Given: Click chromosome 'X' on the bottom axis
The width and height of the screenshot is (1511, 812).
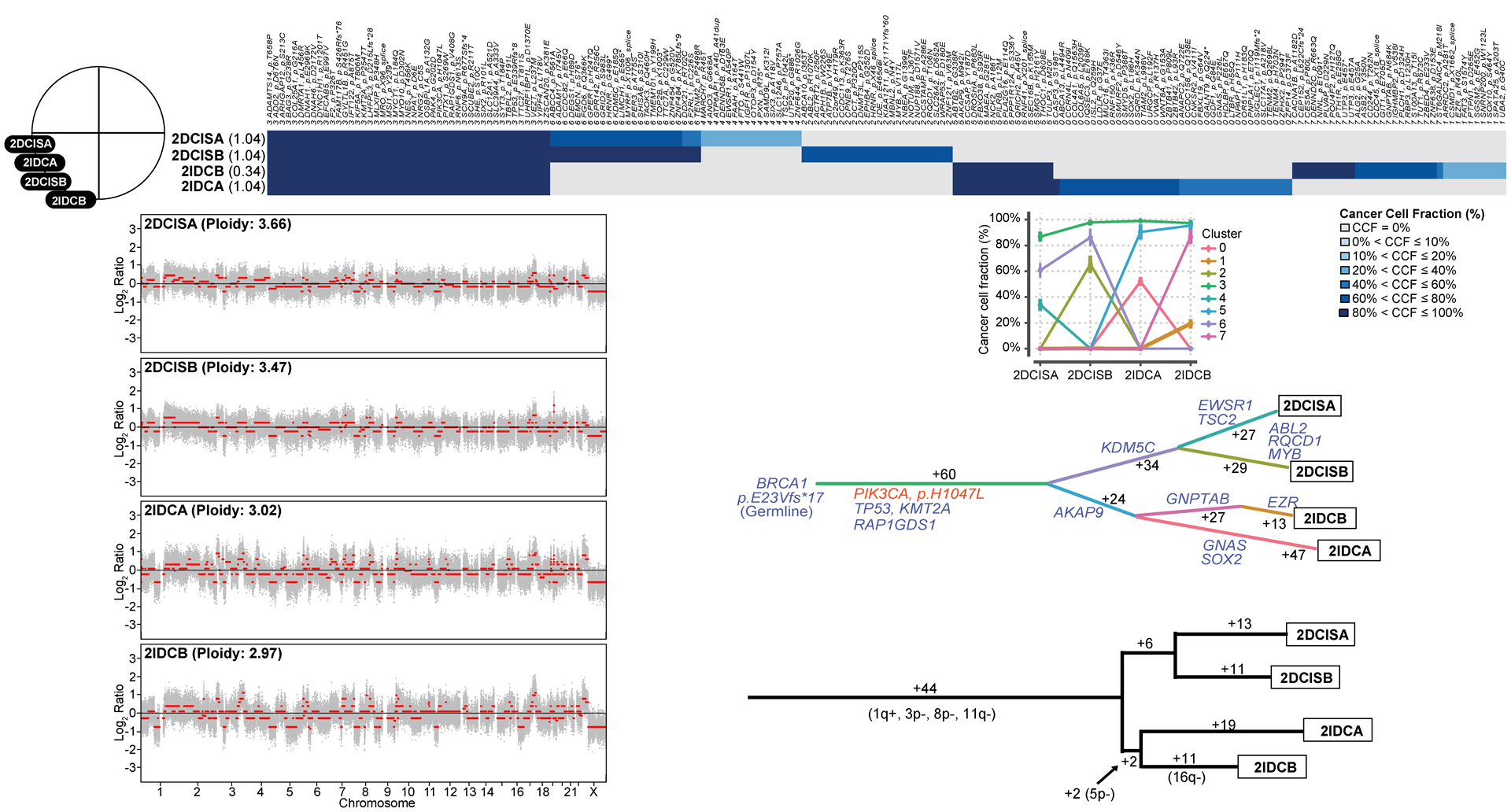Looking at the screenshot, I should click(593, 792).
